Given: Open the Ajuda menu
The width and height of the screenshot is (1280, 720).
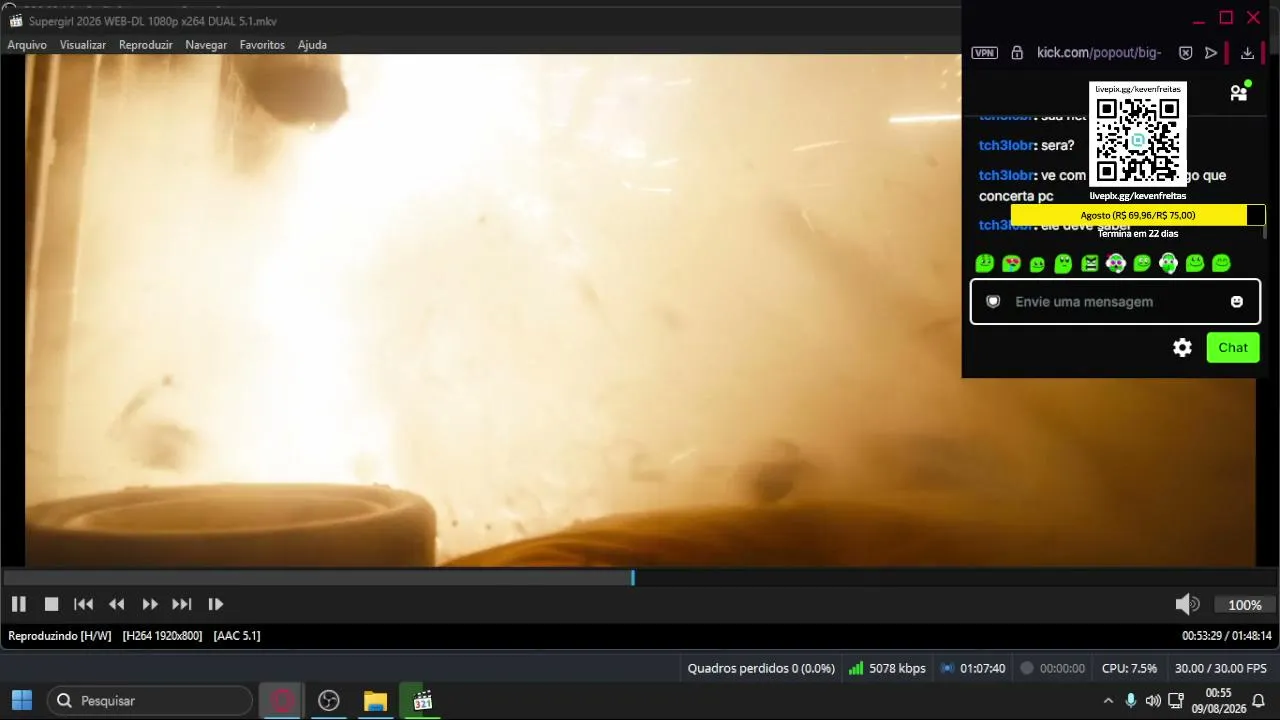Looking at the screenshot, I should [312, 45].
